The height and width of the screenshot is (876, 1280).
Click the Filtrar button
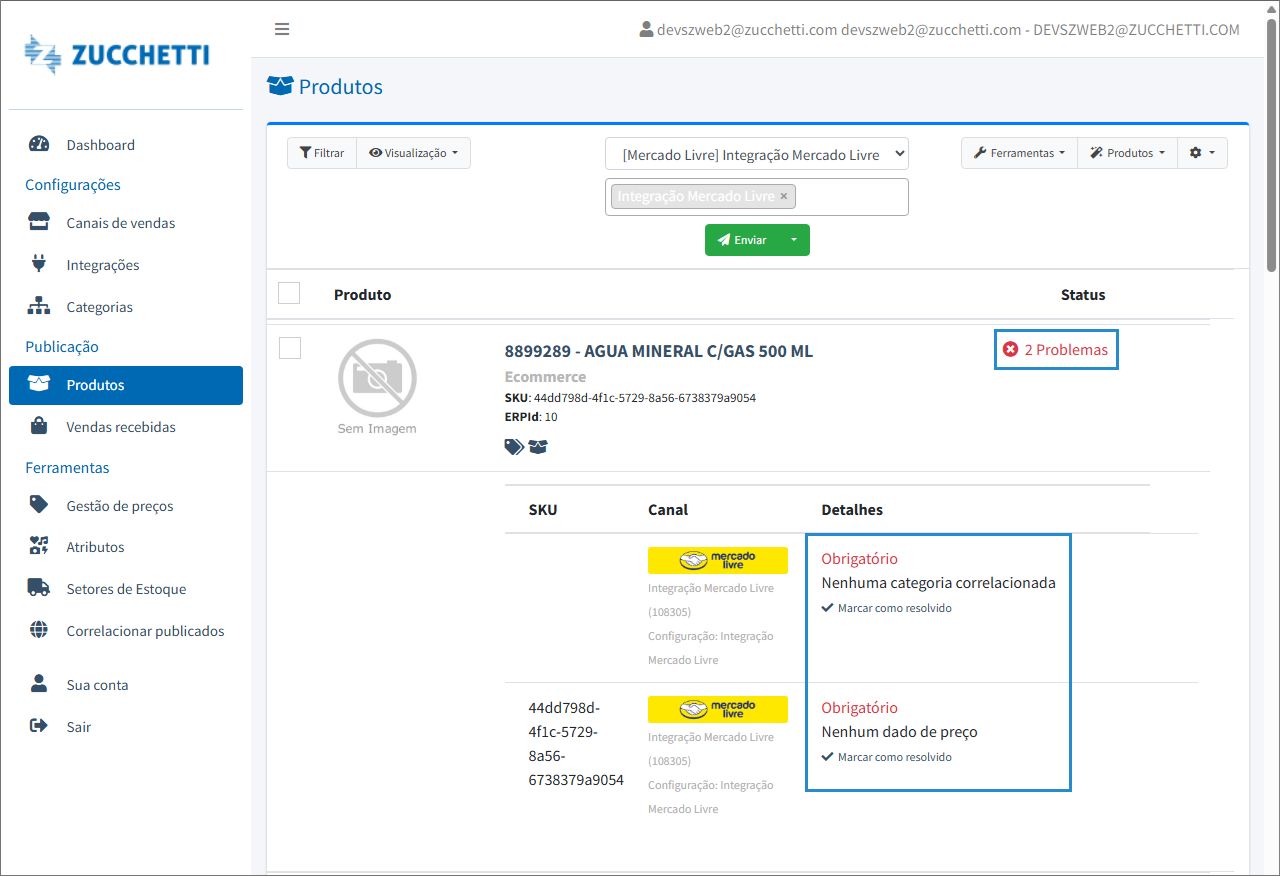(322, 153)
